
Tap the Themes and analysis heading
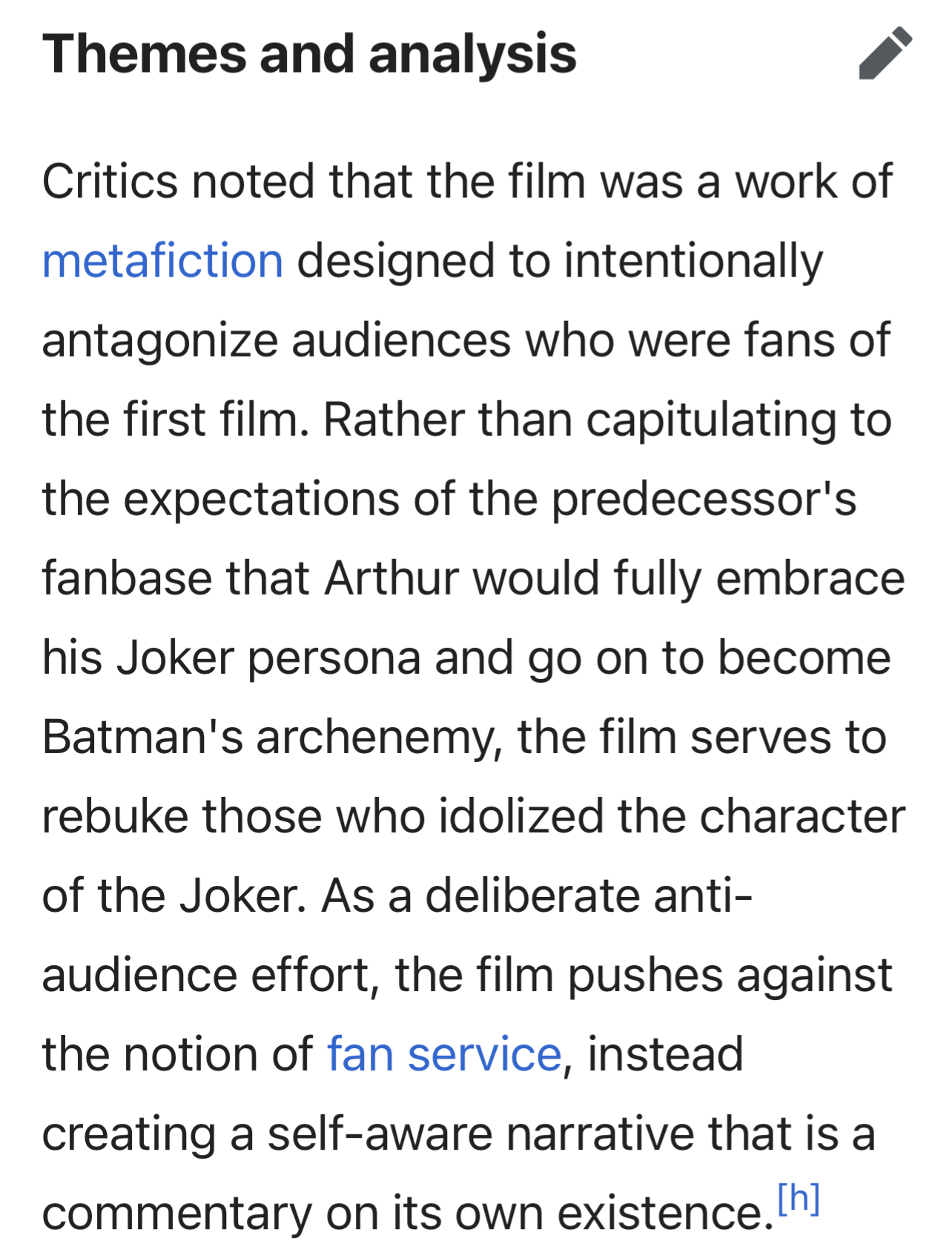click(x=309, y=53)
